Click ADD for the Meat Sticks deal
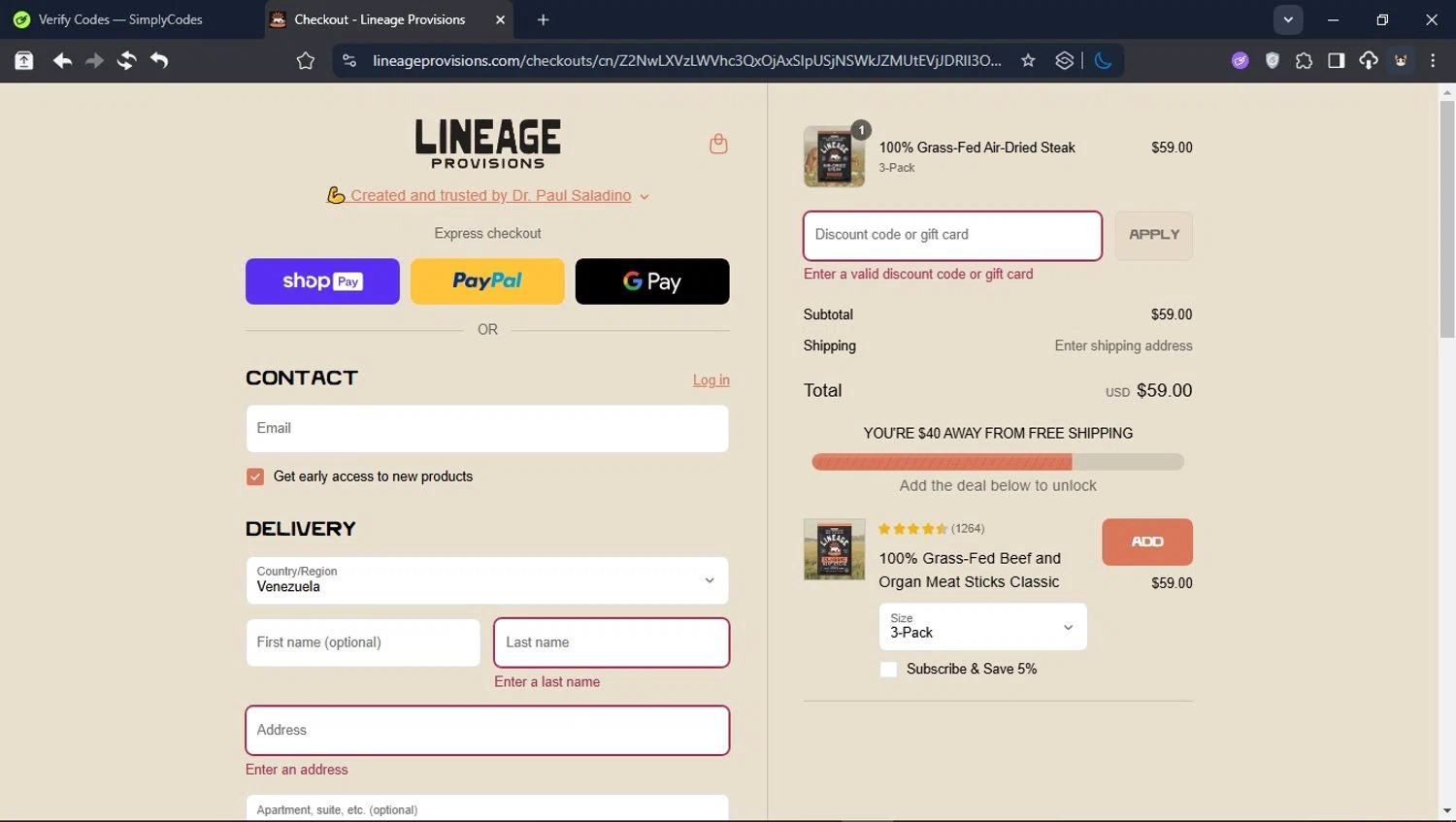The image size is (1456, 822). [1147, 542]
